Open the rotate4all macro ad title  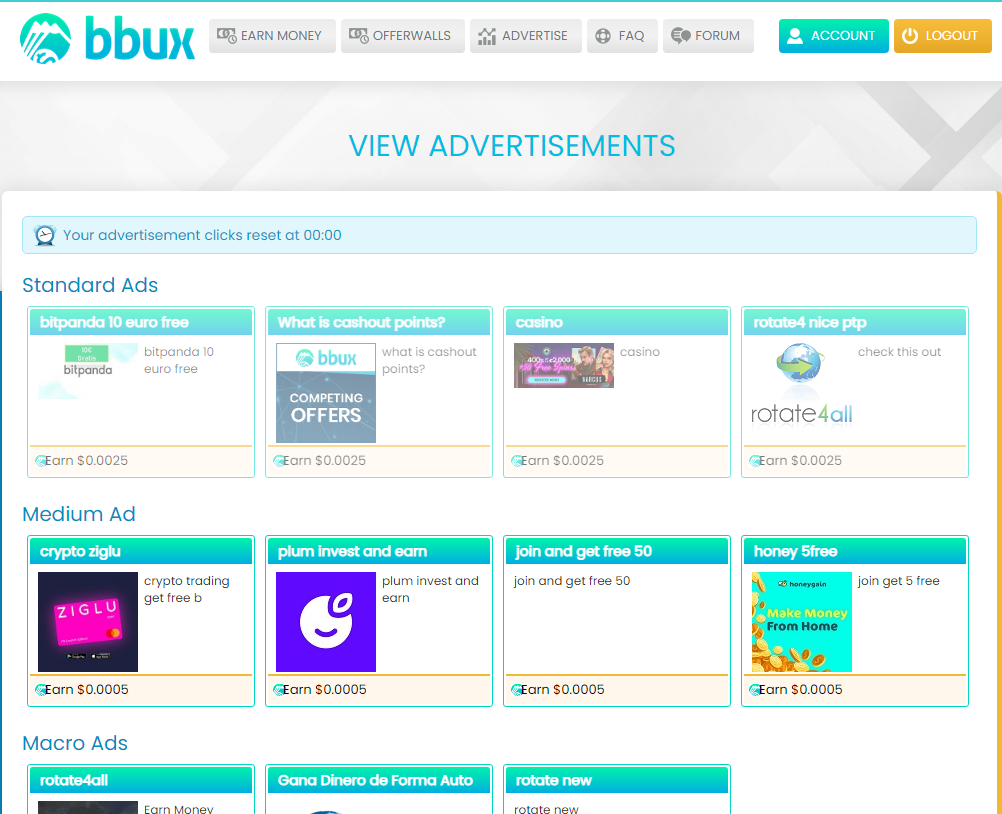73,780
